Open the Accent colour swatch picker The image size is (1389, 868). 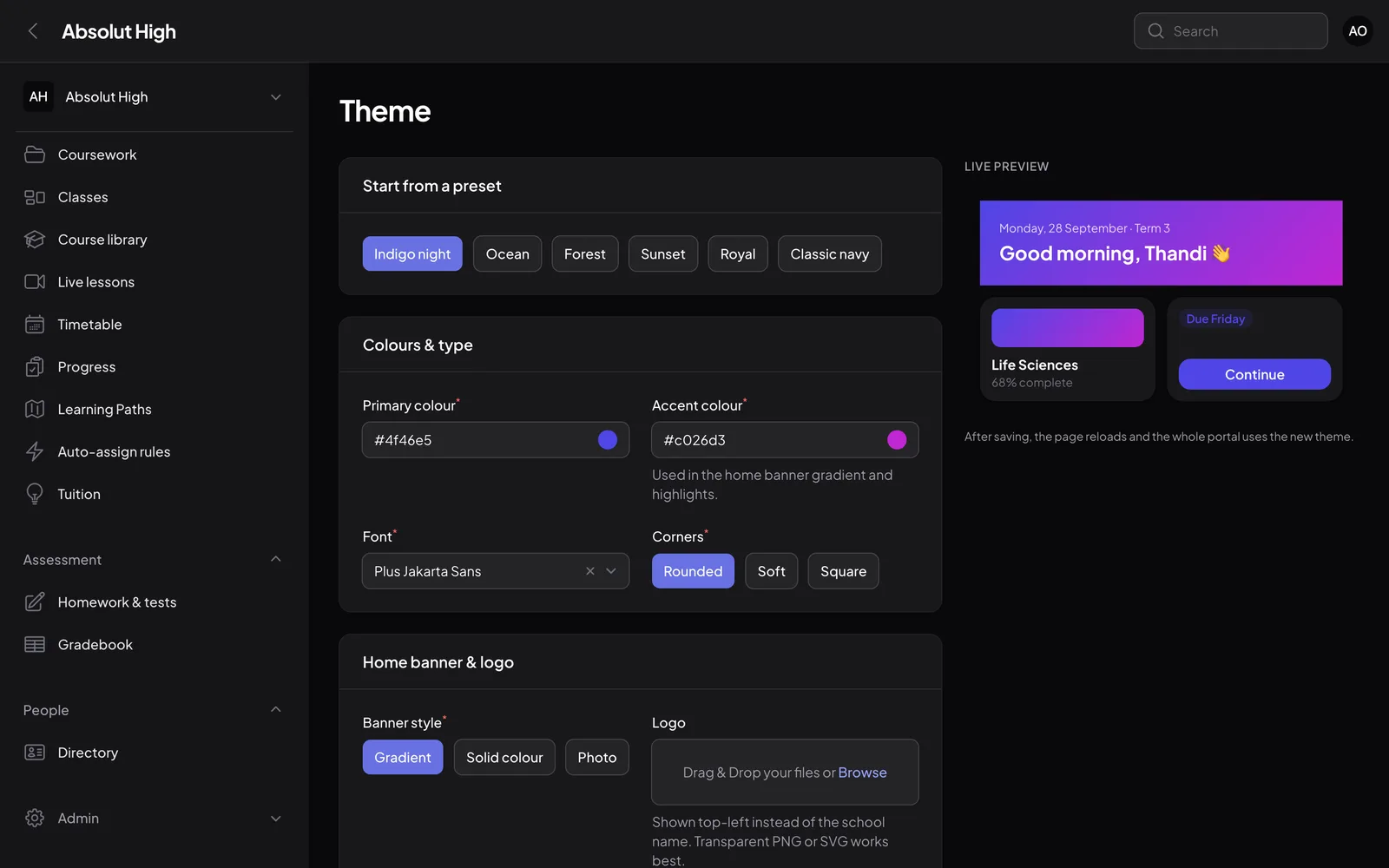[897, 440]
